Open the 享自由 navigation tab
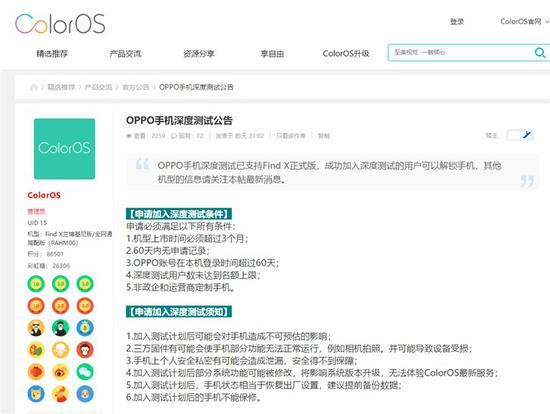 (272, 54)
